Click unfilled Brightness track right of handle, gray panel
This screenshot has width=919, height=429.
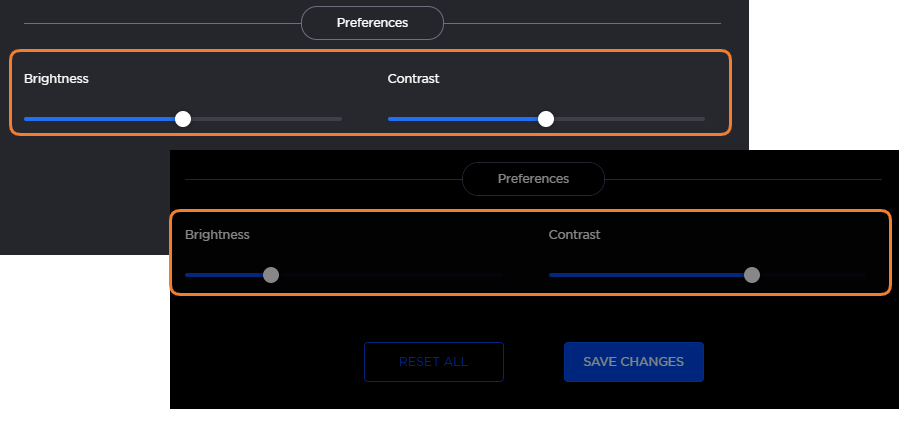click(x=267, y=119)
